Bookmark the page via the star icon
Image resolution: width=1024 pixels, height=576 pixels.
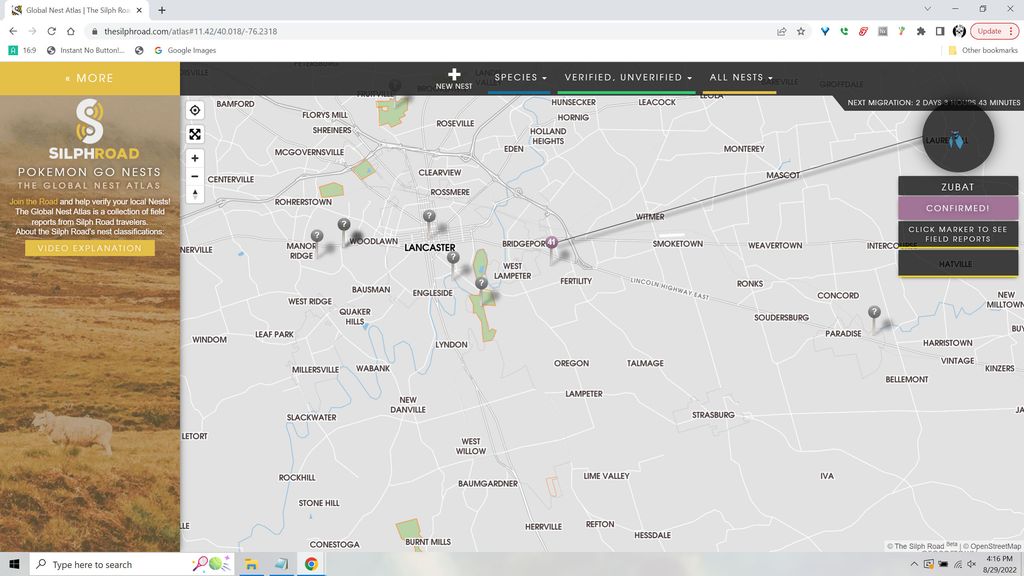pos(799,31)
